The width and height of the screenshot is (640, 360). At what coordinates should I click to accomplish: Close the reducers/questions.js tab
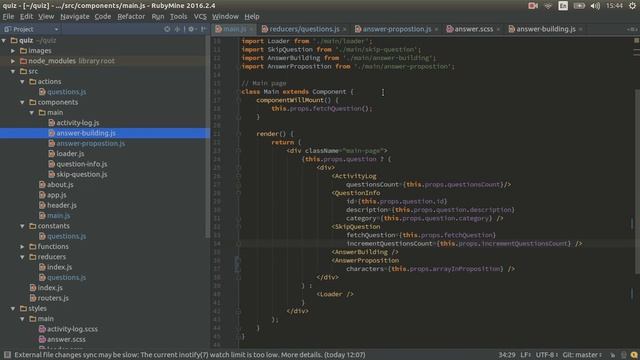coord(344,29)
